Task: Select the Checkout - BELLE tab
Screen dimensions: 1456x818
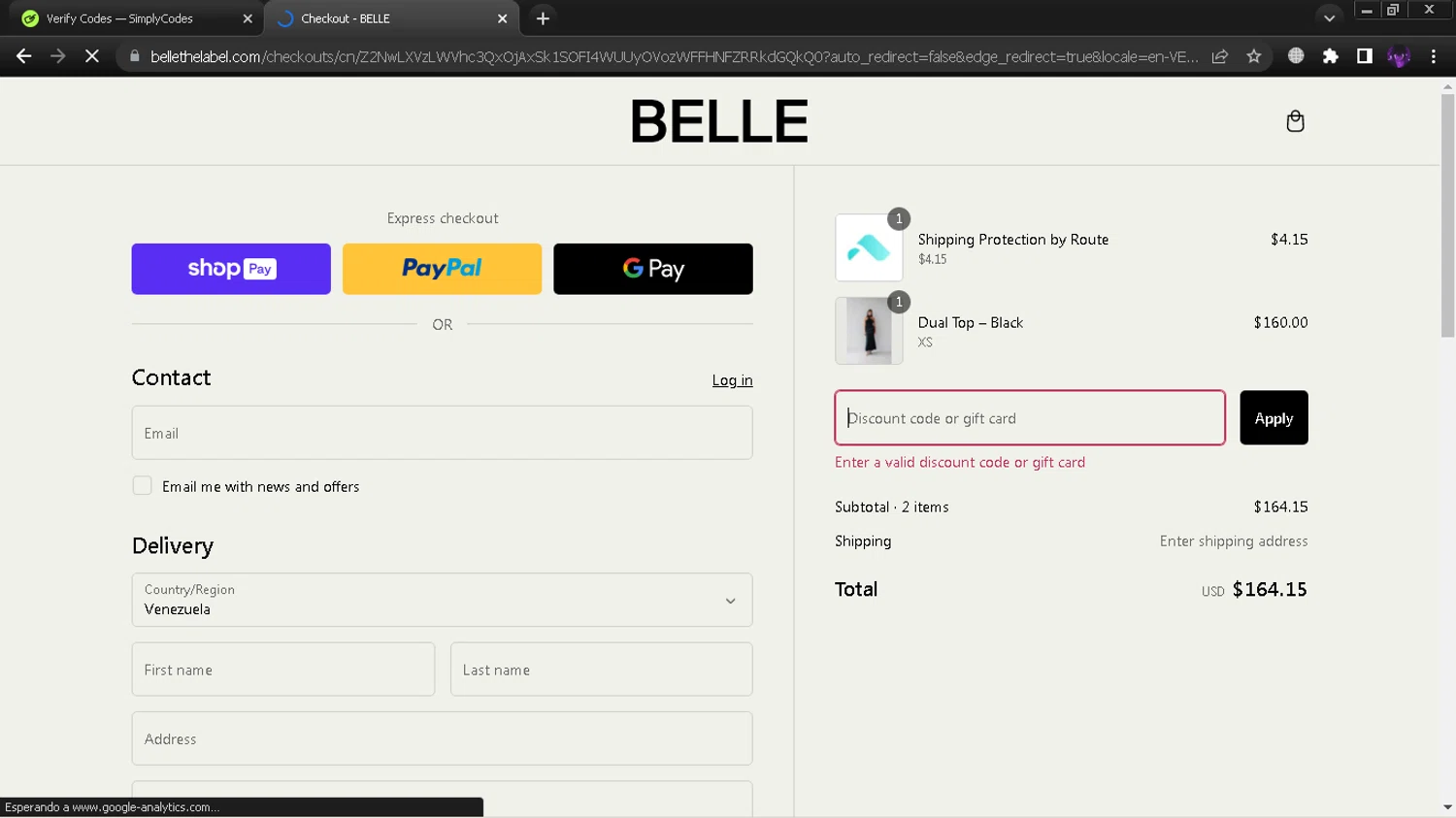Action: (x=392, y=18)
